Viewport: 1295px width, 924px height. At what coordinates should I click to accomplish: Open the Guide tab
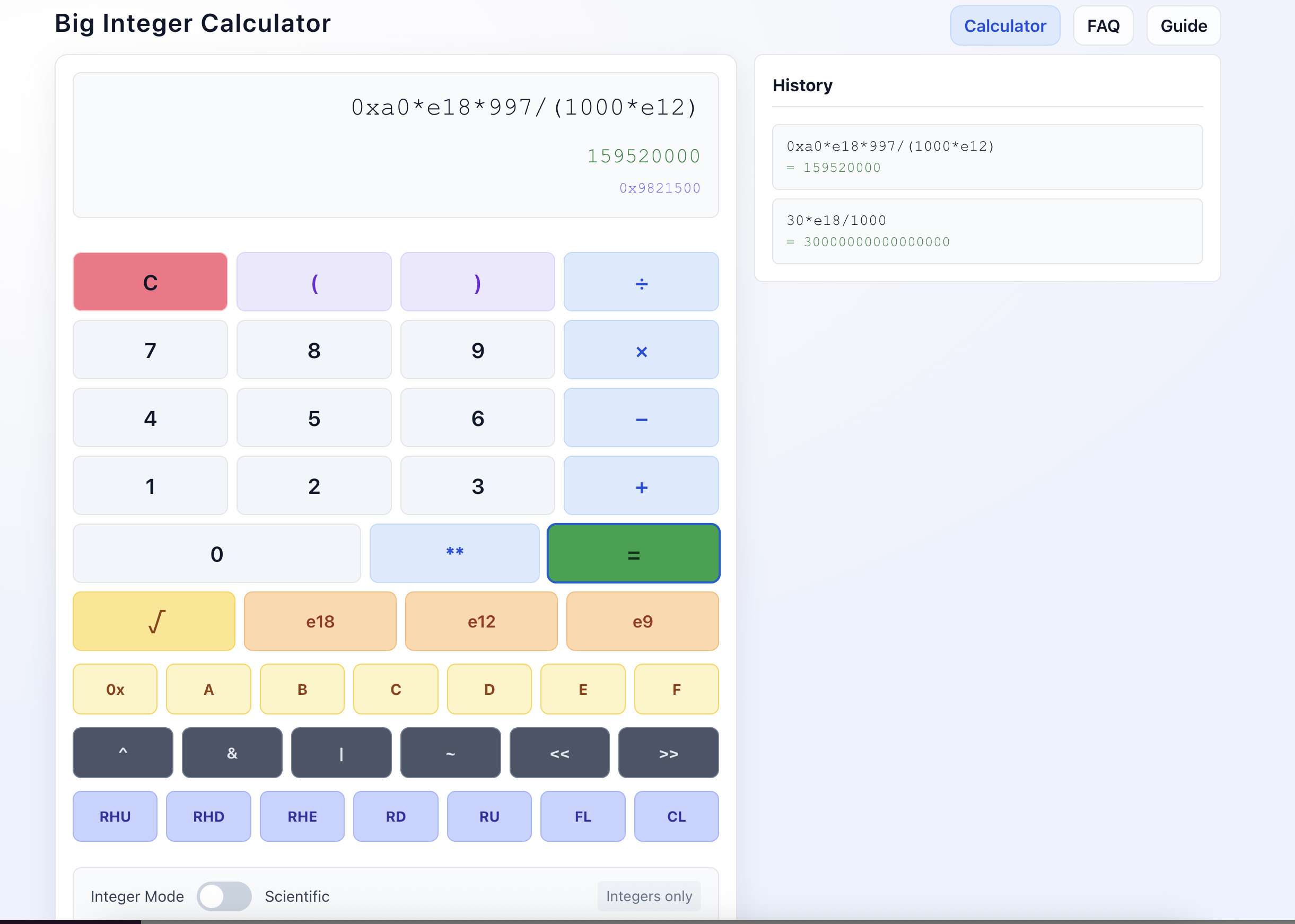click(x=1183, y=25)
